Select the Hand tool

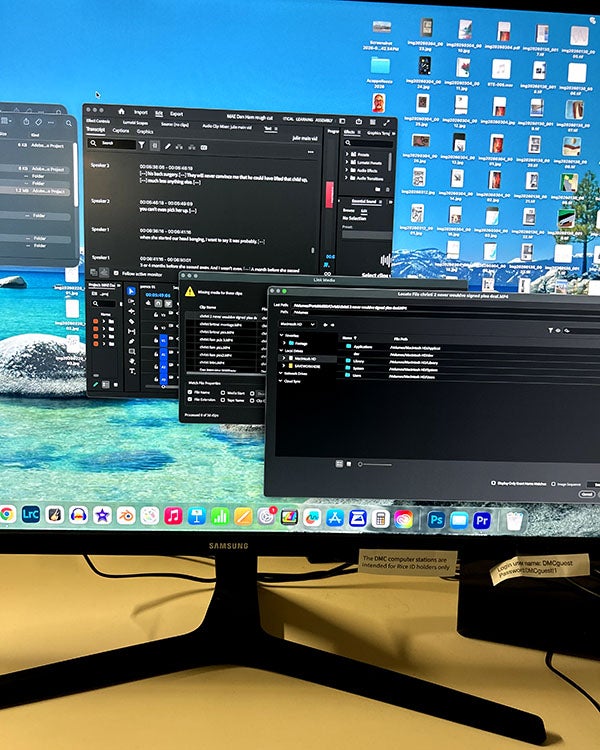point(132,362)
